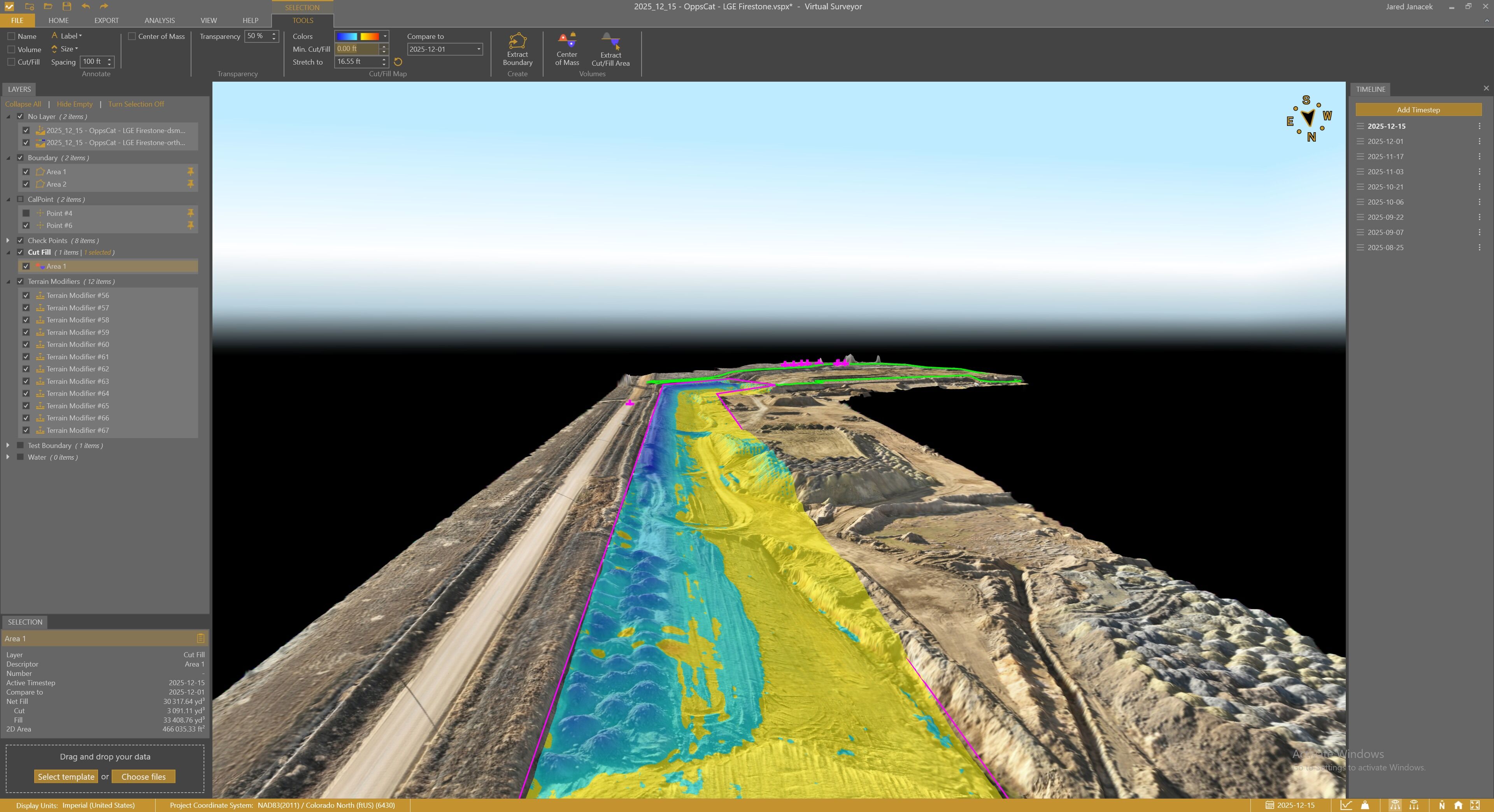The width and height of the screenshot is (1494, 812).
Task: Click pin icon on Boundary Area 1
Action: coord(190,171)
